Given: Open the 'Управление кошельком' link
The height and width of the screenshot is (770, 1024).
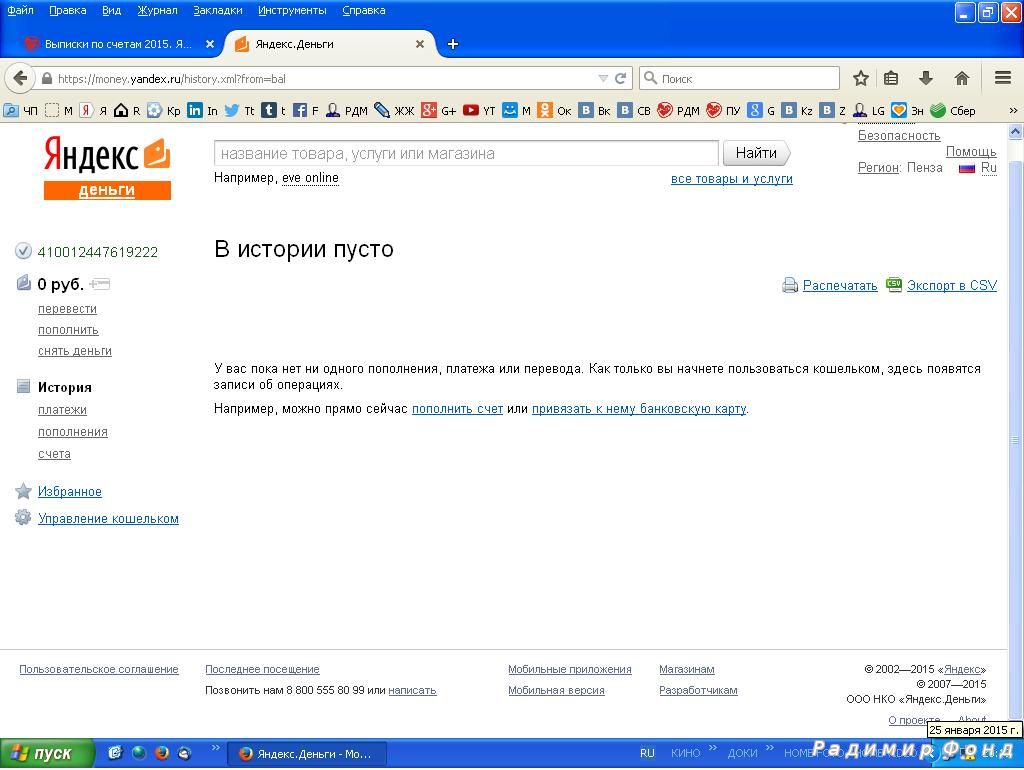Looking at the screenshot, I should click(x=108, y=519).
